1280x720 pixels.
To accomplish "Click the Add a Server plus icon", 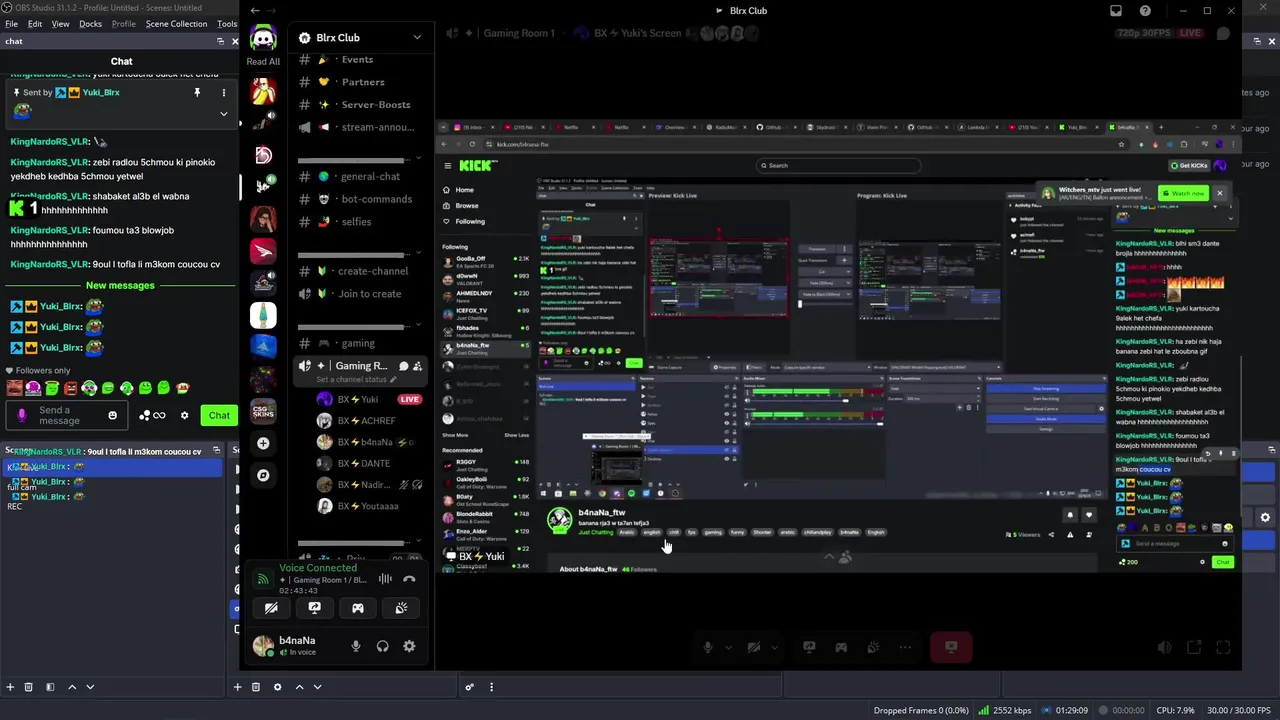I will pyautogui.click(x=263, y=443).
